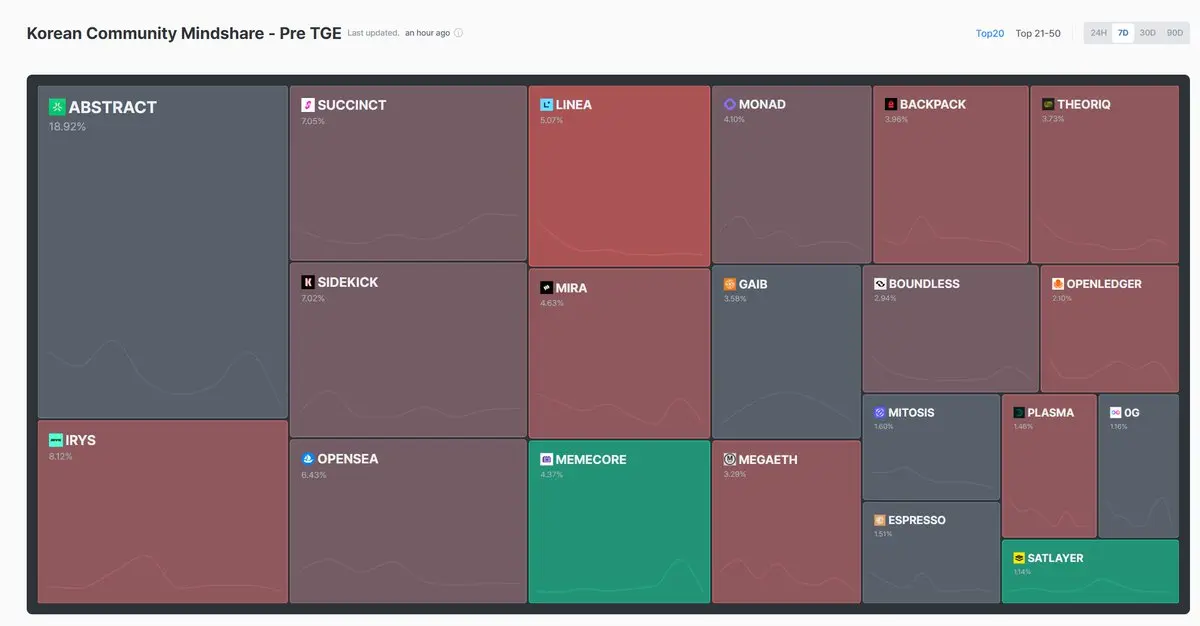Open the LINEA project name

574,104
